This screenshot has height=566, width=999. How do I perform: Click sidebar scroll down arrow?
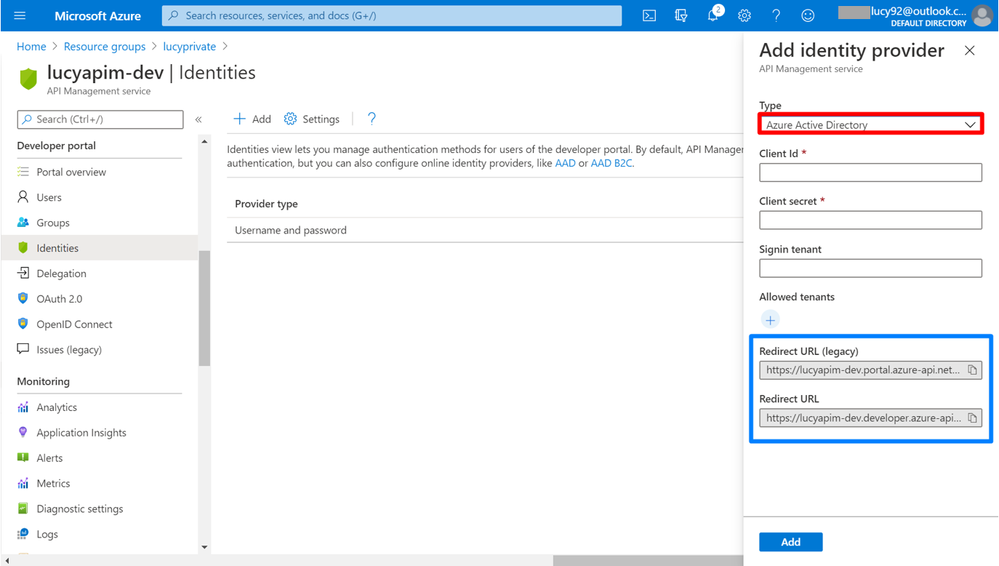[205, 547]
